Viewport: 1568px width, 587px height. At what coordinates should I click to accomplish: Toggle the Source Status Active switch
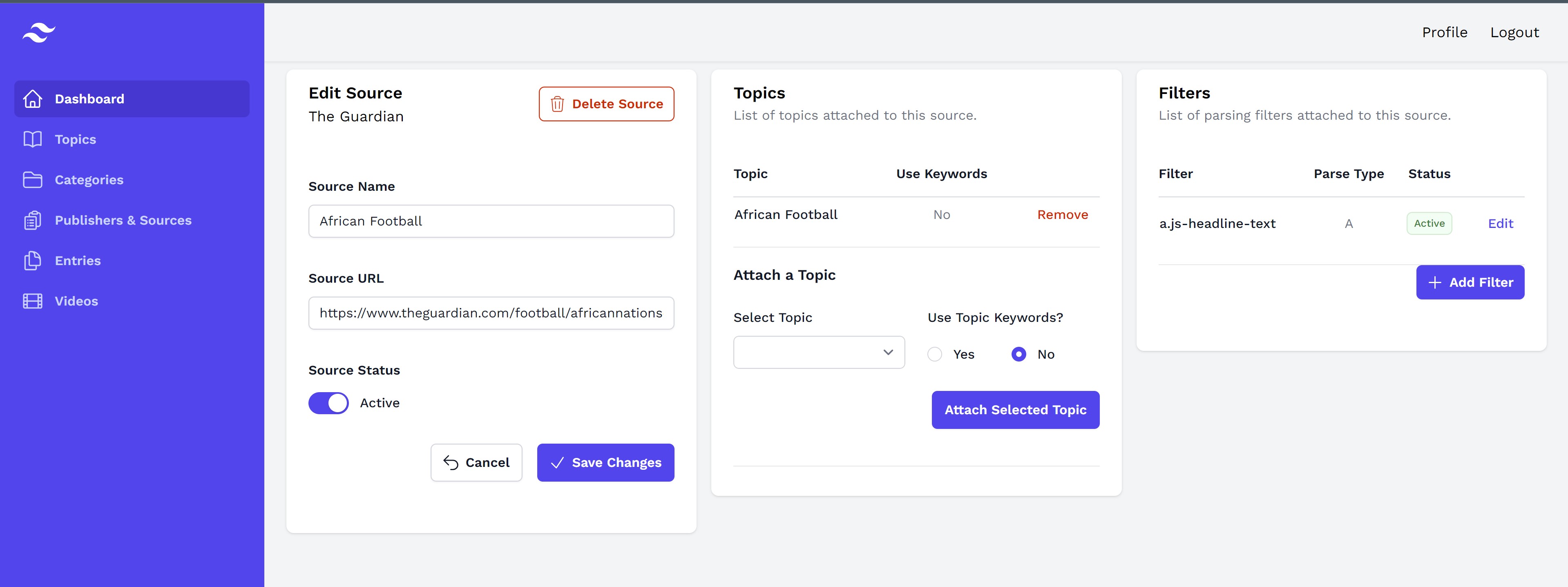click(329, 403)
